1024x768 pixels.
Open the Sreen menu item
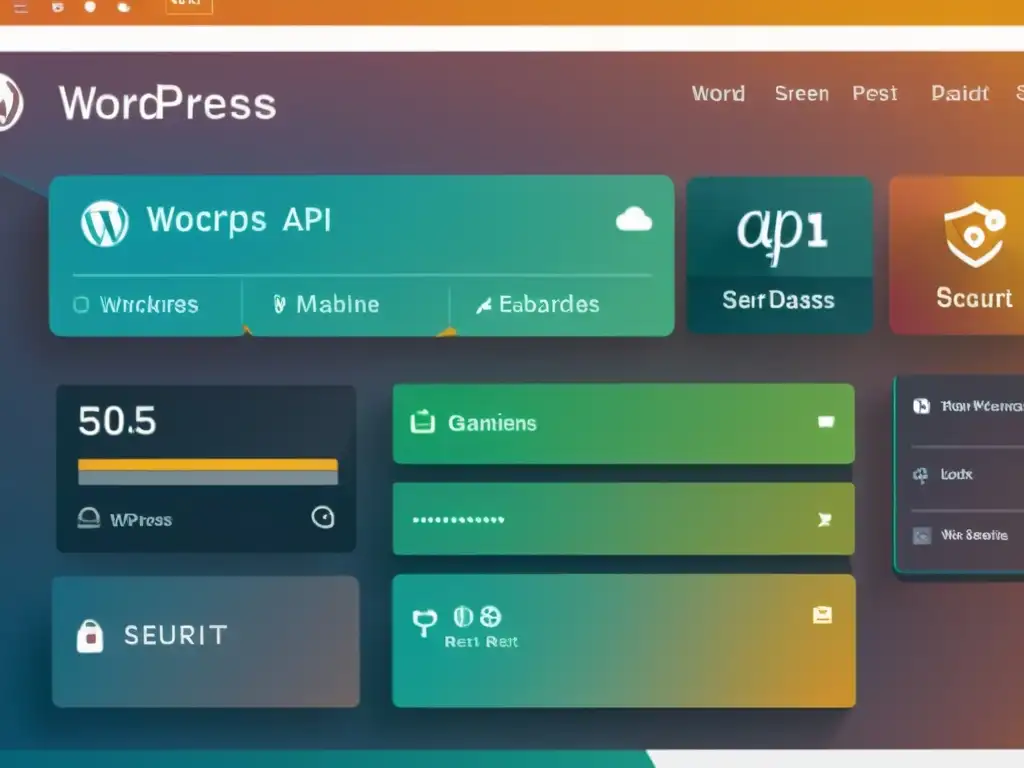(802, 93)
